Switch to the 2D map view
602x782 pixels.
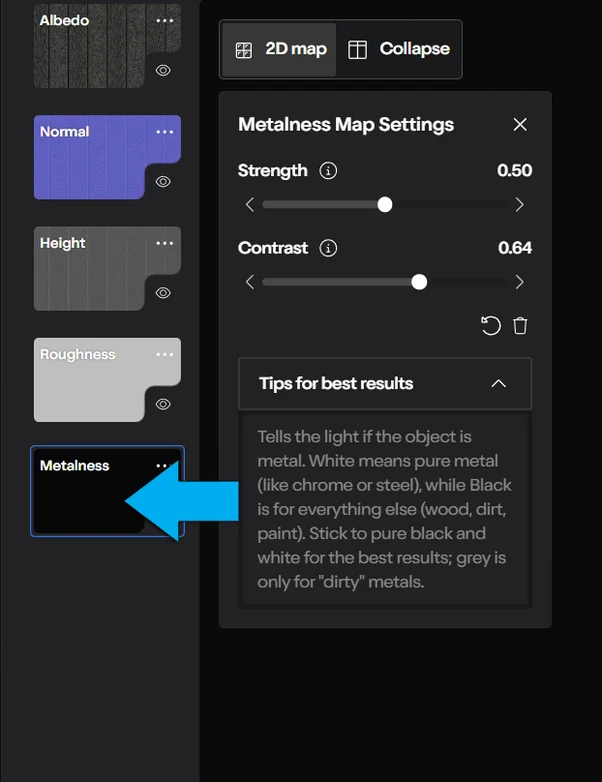coord(279,49)
